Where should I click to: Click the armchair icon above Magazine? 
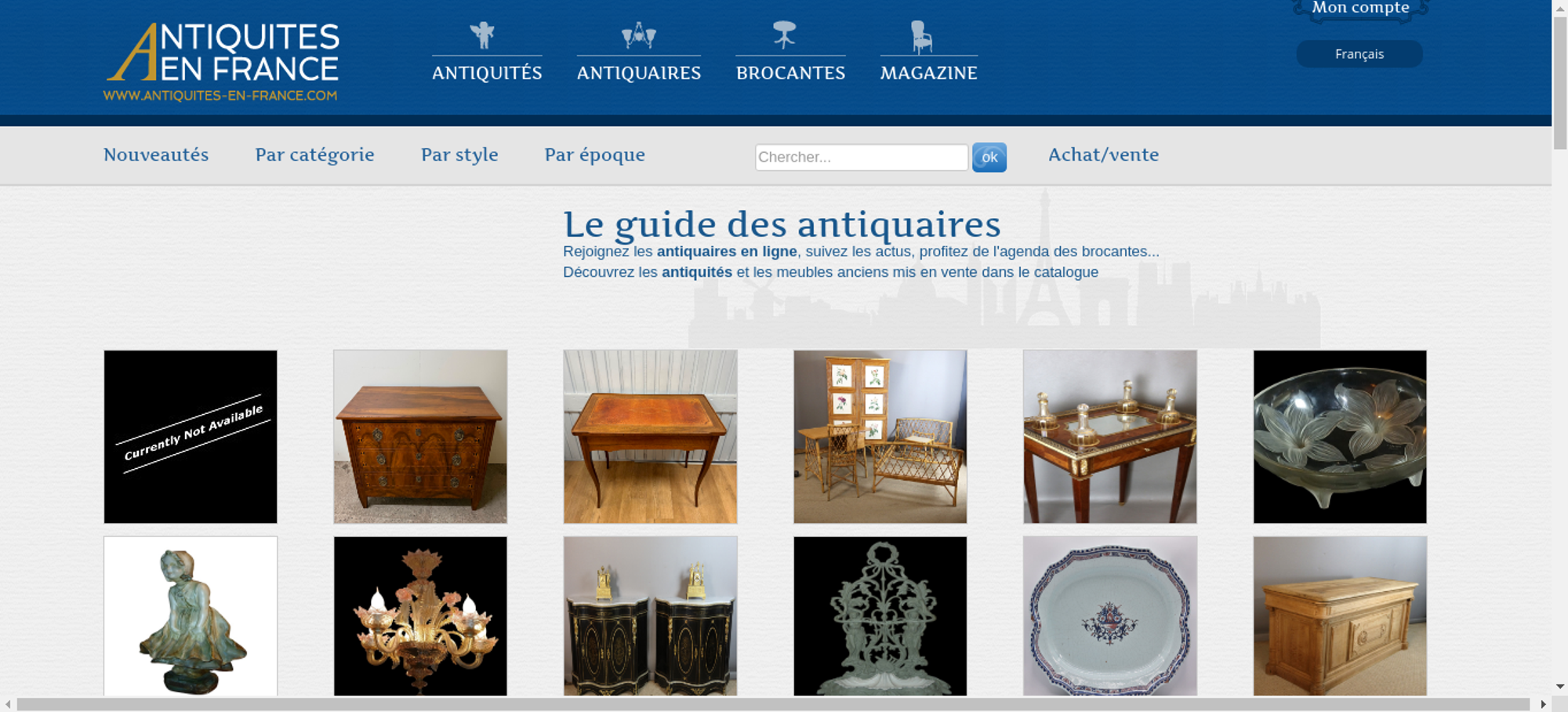pyautogui.click(x=921, y=36)
